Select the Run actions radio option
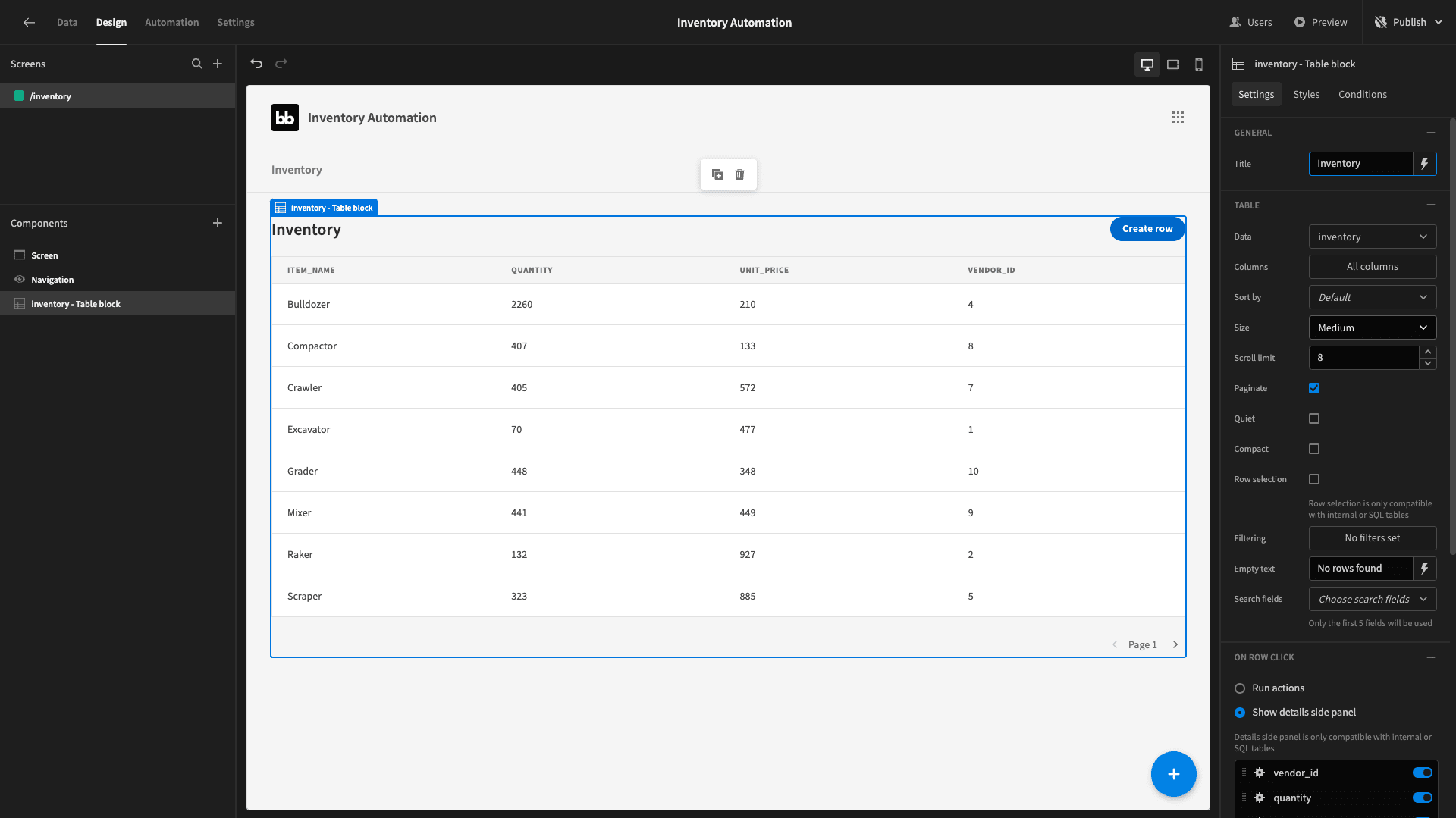Screen dimensions: 1456x818 [1240, 688]
